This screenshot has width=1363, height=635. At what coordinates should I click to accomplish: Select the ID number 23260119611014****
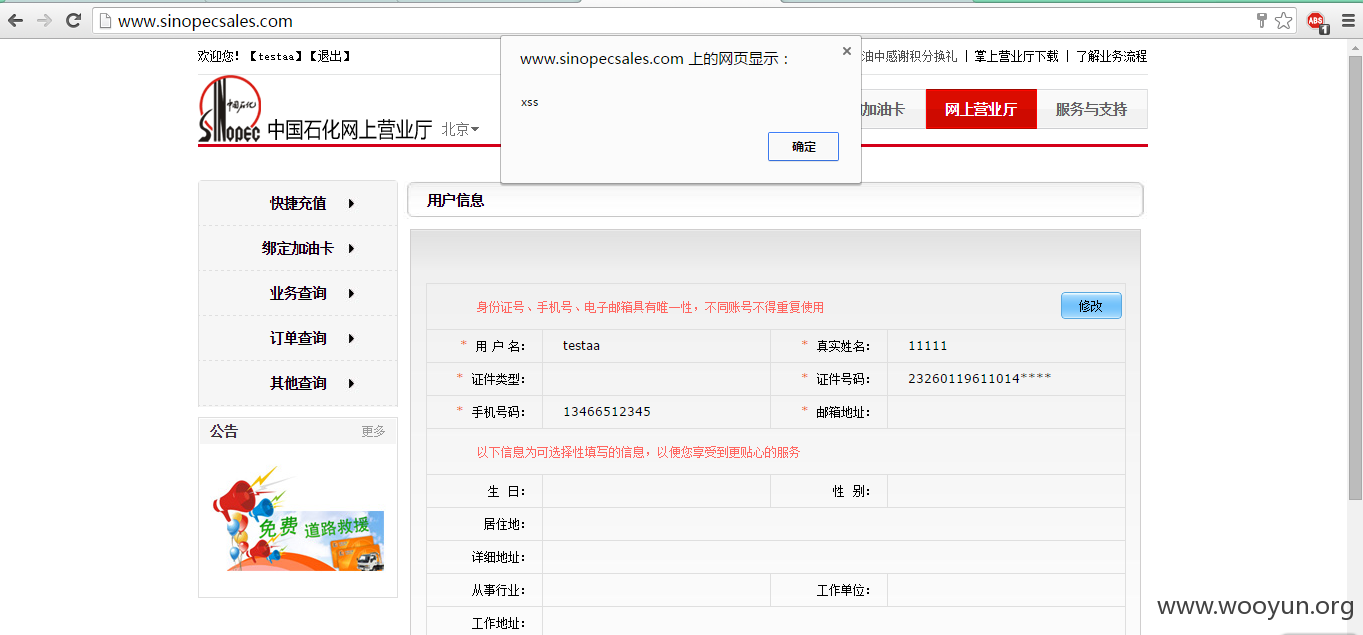(x=979, y=379)
